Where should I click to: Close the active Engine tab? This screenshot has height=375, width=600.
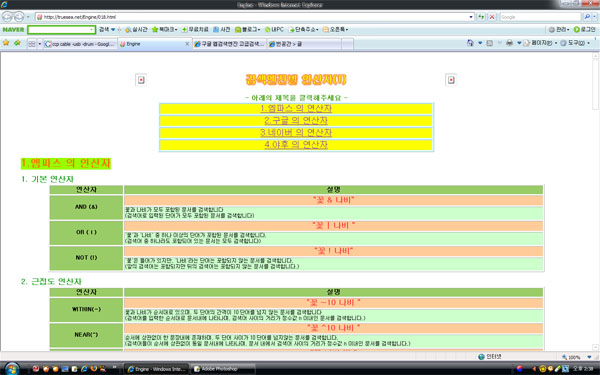point(187,44)
